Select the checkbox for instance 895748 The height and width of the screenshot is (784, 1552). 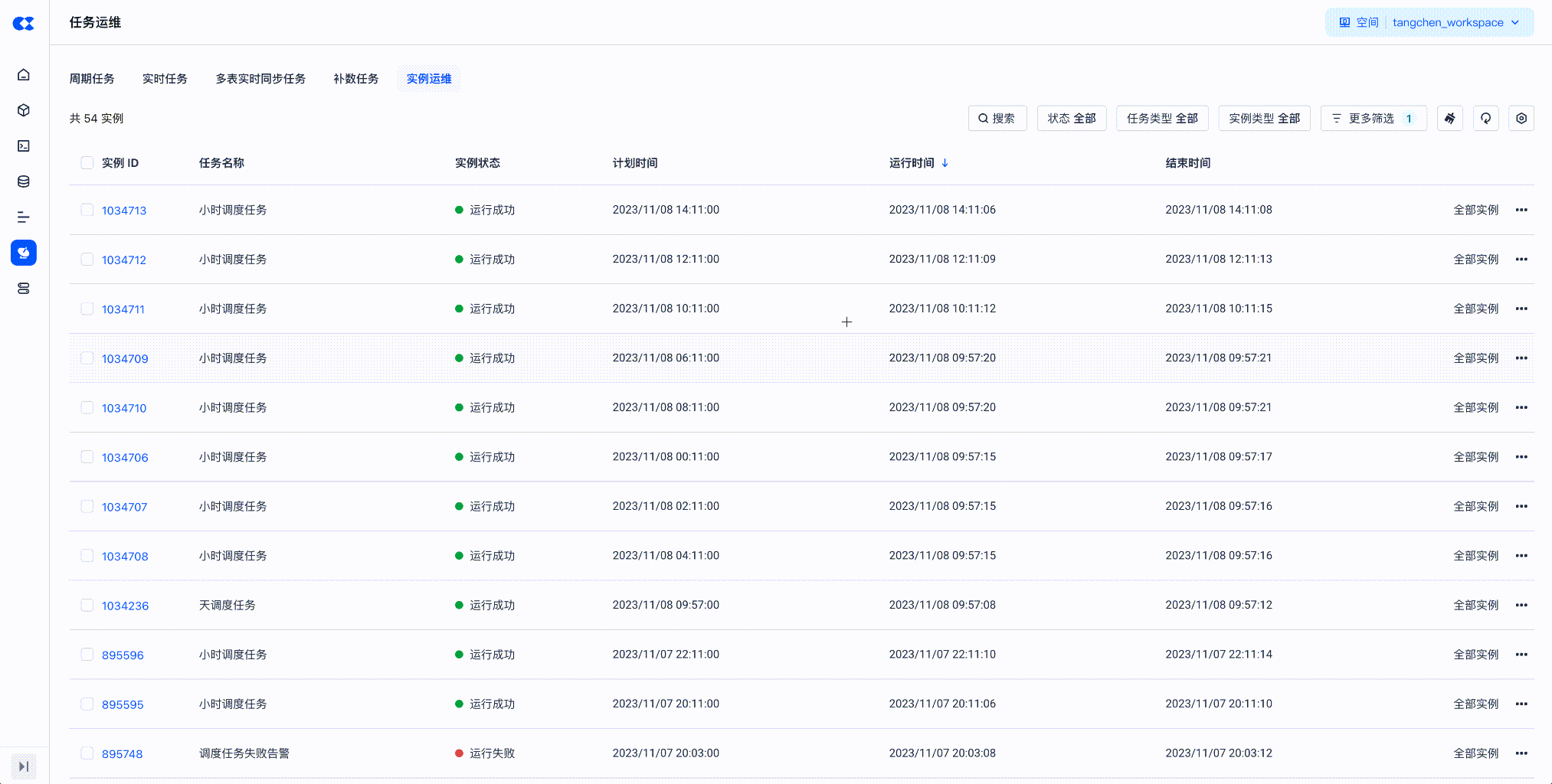pos(87,753)
